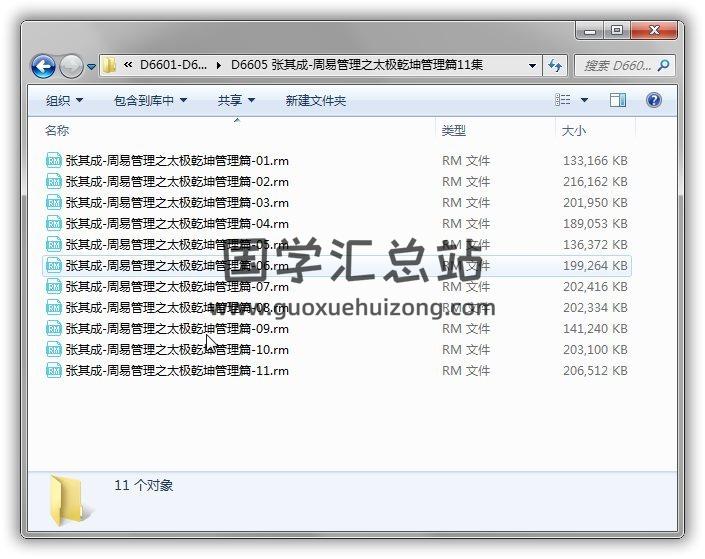
Task: Click the size value 189,053 KB
Action: coord(595,224)
